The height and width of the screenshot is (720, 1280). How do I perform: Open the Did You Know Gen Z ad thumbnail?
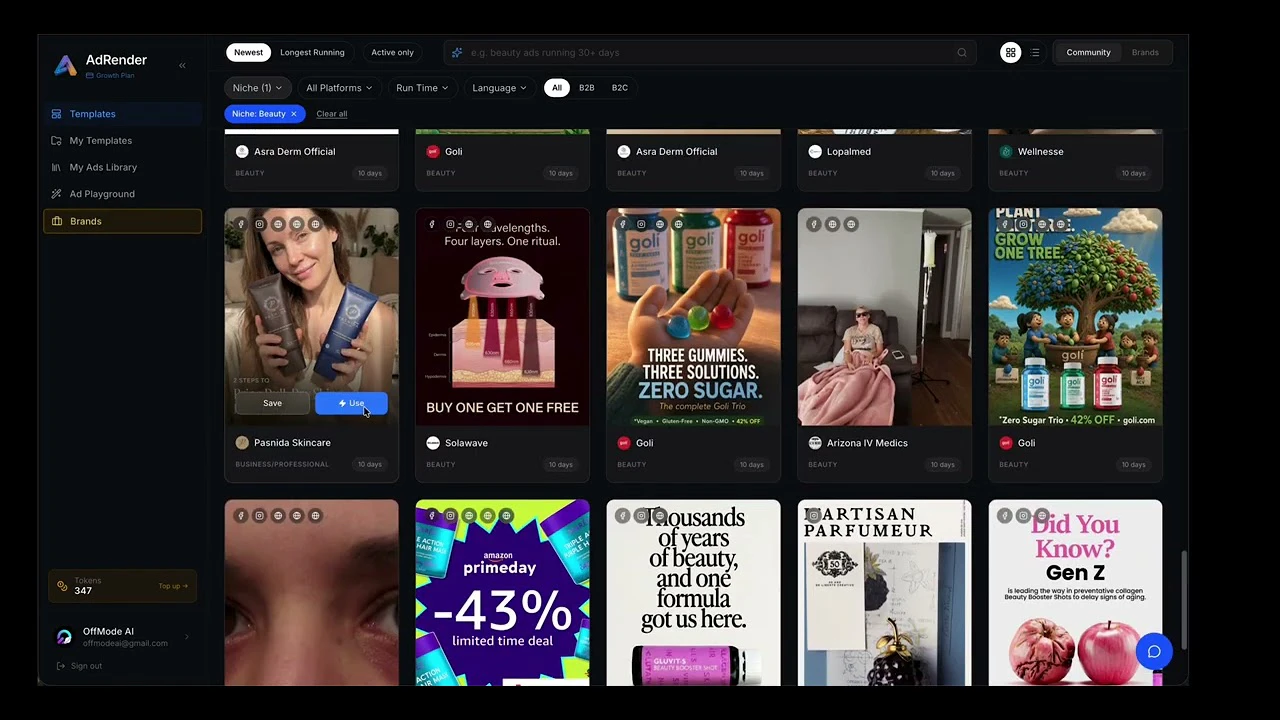tap(1075, 593)
